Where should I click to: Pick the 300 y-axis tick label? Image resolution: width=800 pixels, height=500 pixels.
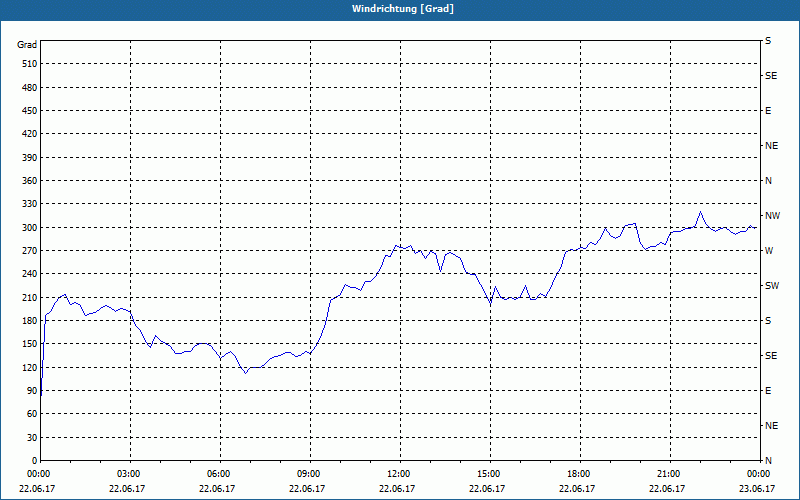[x=30, y=228]
